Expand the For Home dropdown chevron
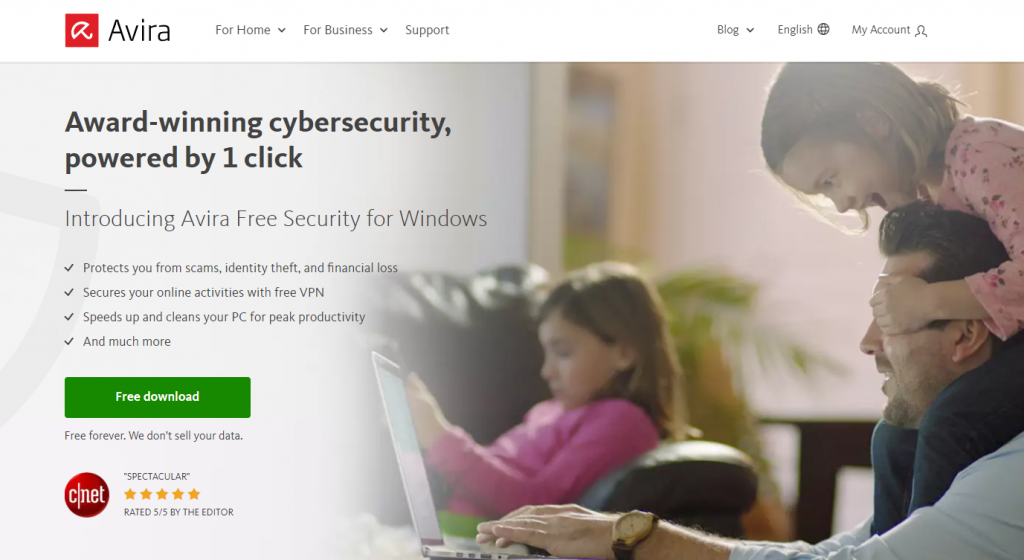The image size is (1024, 560). coord(281,31)
